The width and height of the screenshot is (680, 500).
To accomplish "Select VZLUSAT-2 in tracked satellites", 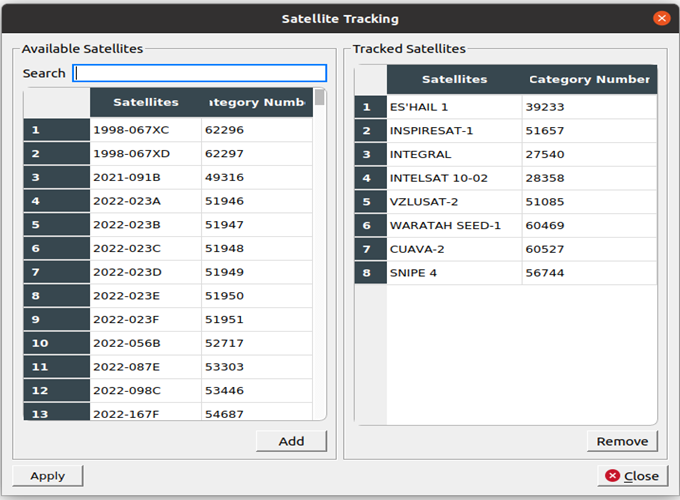I will click(454, 202).
